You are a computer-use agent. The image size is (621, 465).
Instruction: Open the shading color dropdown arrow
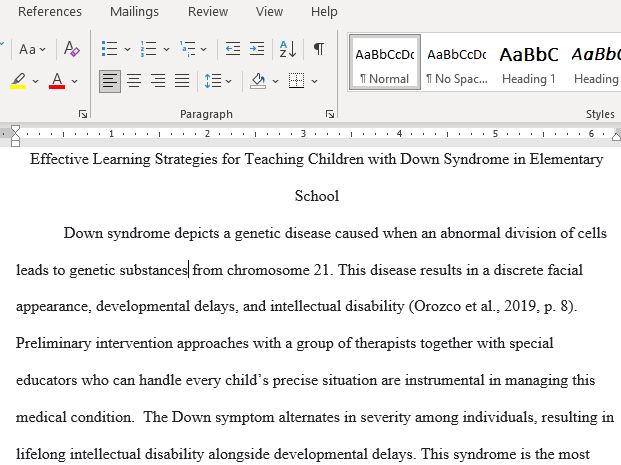click(x=276, y=82)
